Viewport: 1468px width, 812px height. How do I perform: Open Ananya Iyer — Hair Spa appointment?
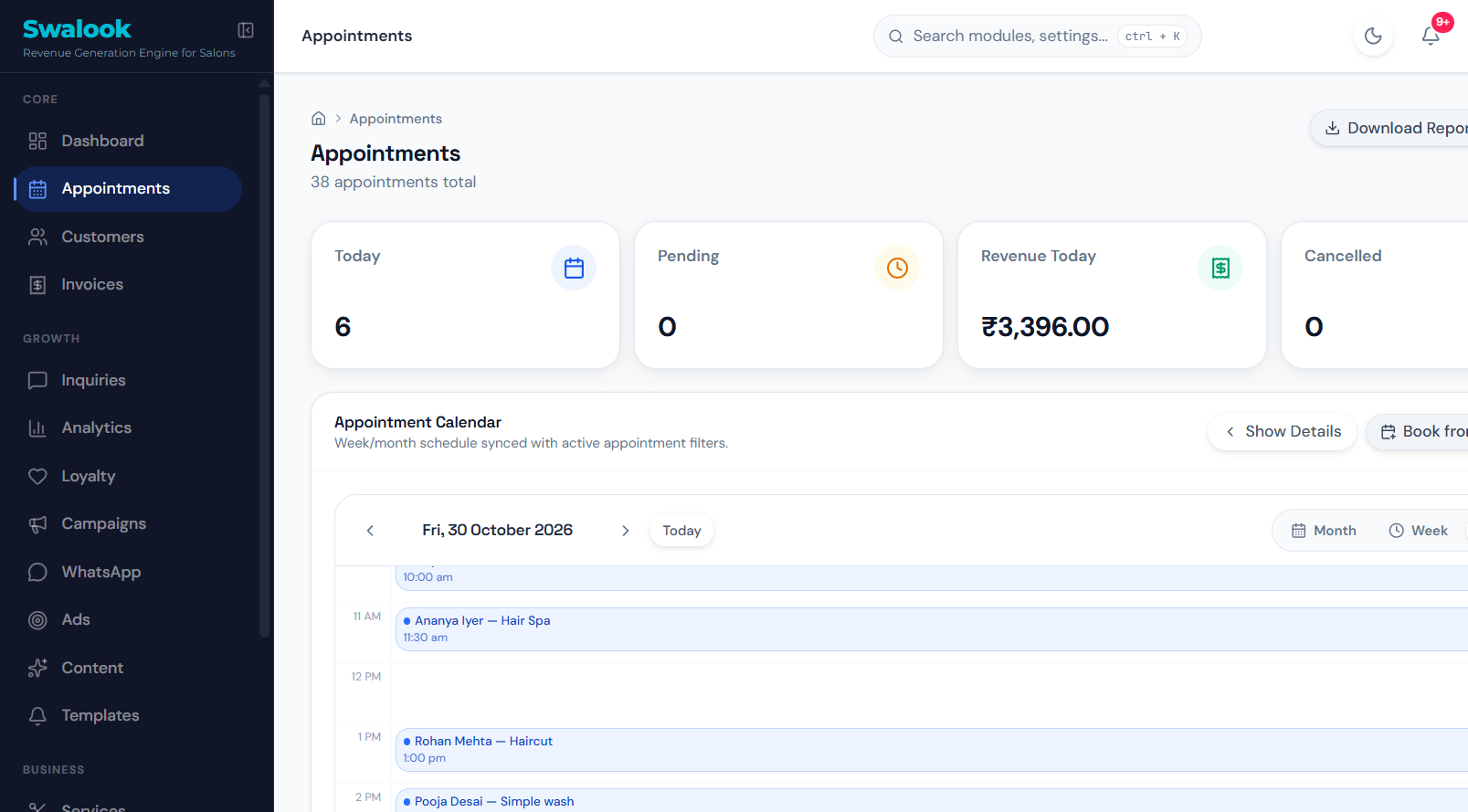pos(932,629)
